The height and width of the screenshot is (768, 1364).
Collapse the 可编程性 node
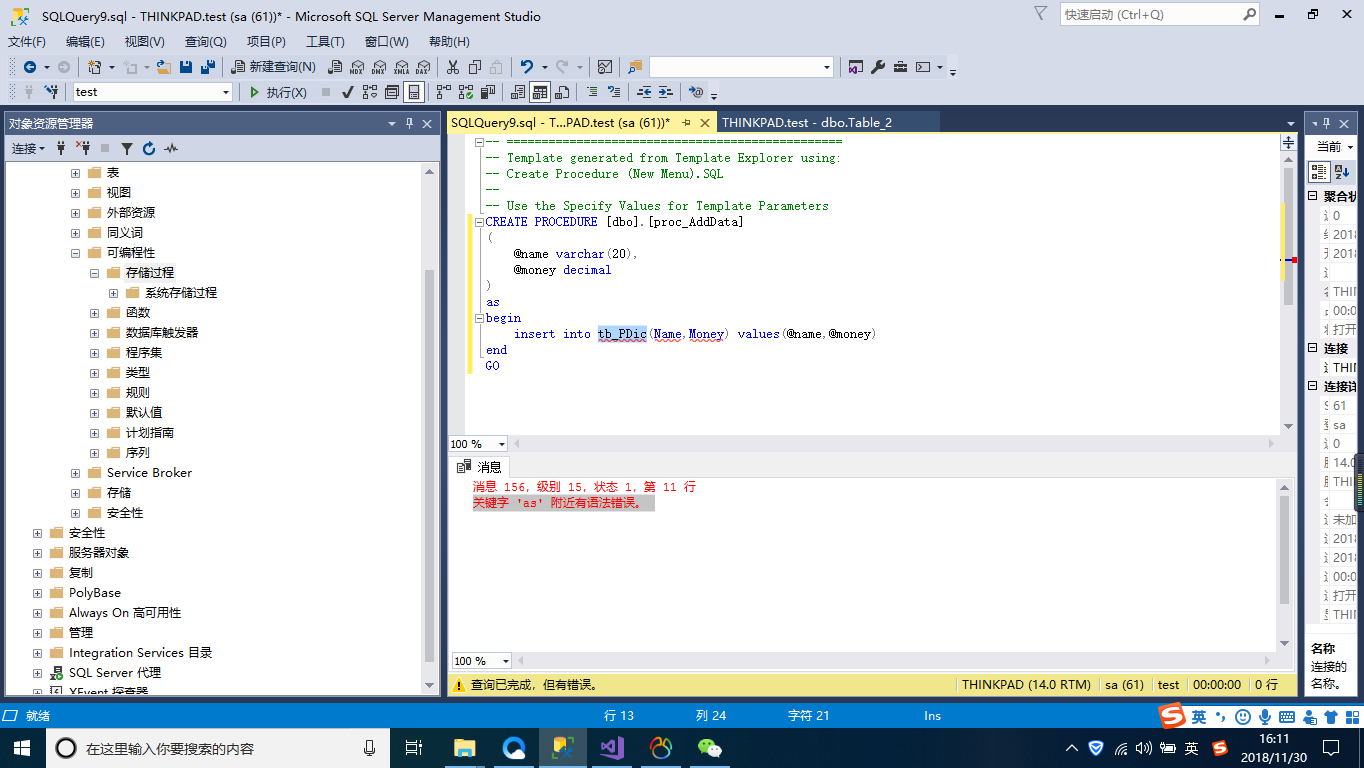coord(75,253)
